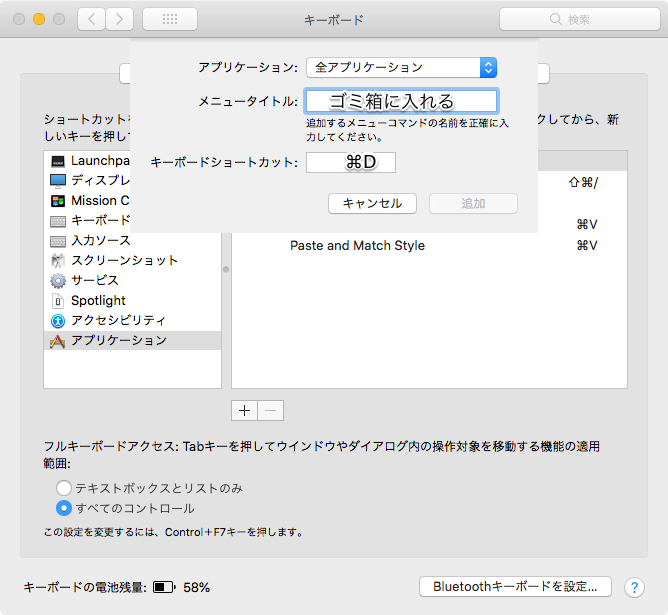
Task: Click the Launchpad icon in the sidebar list
Action: click(58, 161)
